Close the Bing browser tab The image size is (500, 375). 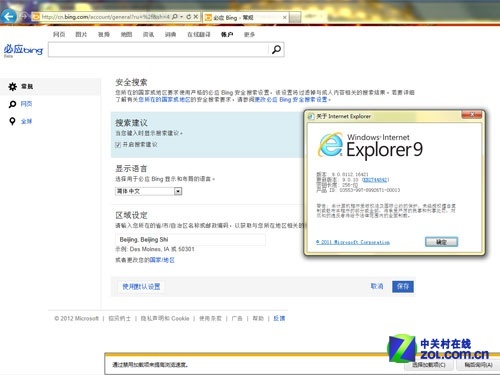[284, 18]
